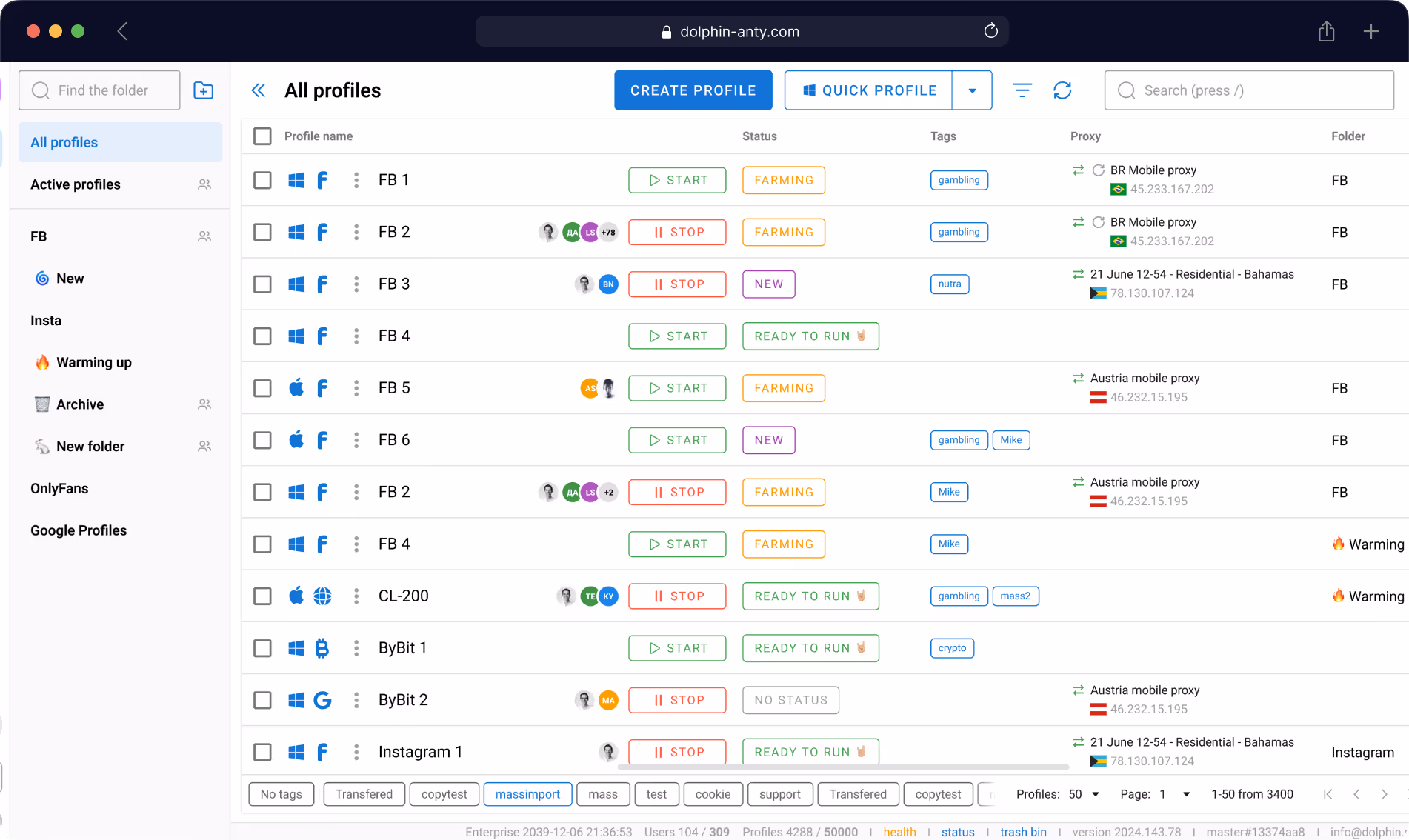Check the FB 1 profile checkbox

tap(262, 180)
